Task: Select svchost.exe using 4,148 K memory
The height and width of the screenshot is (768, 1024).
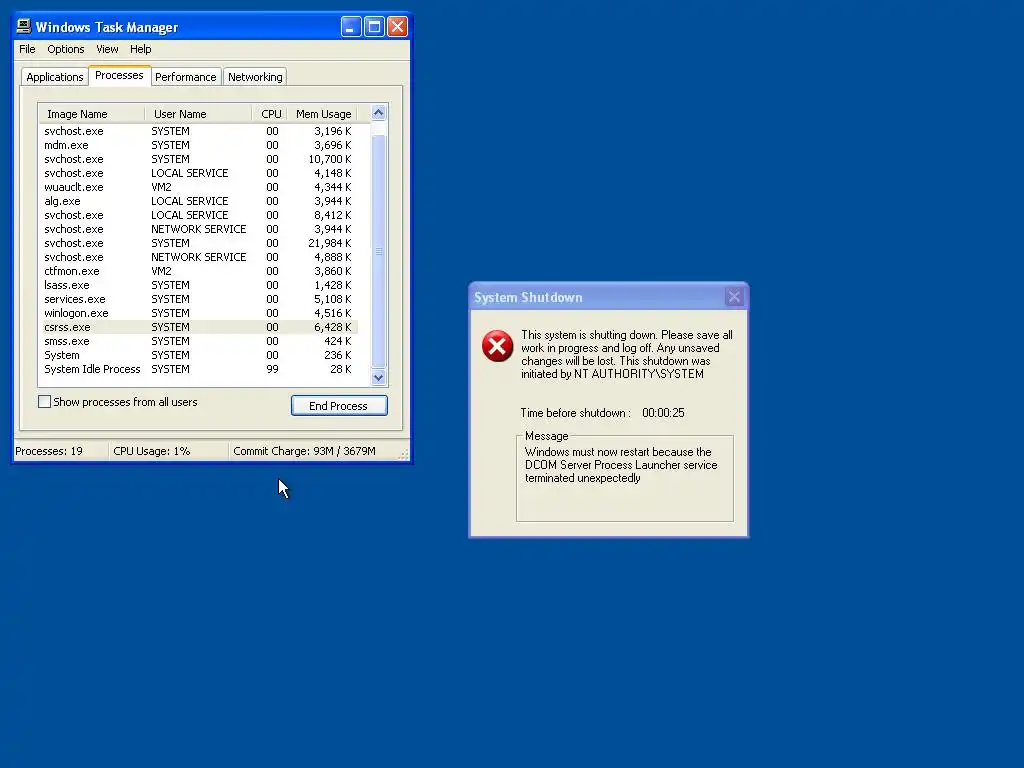Action: click(x=199, y=173)
